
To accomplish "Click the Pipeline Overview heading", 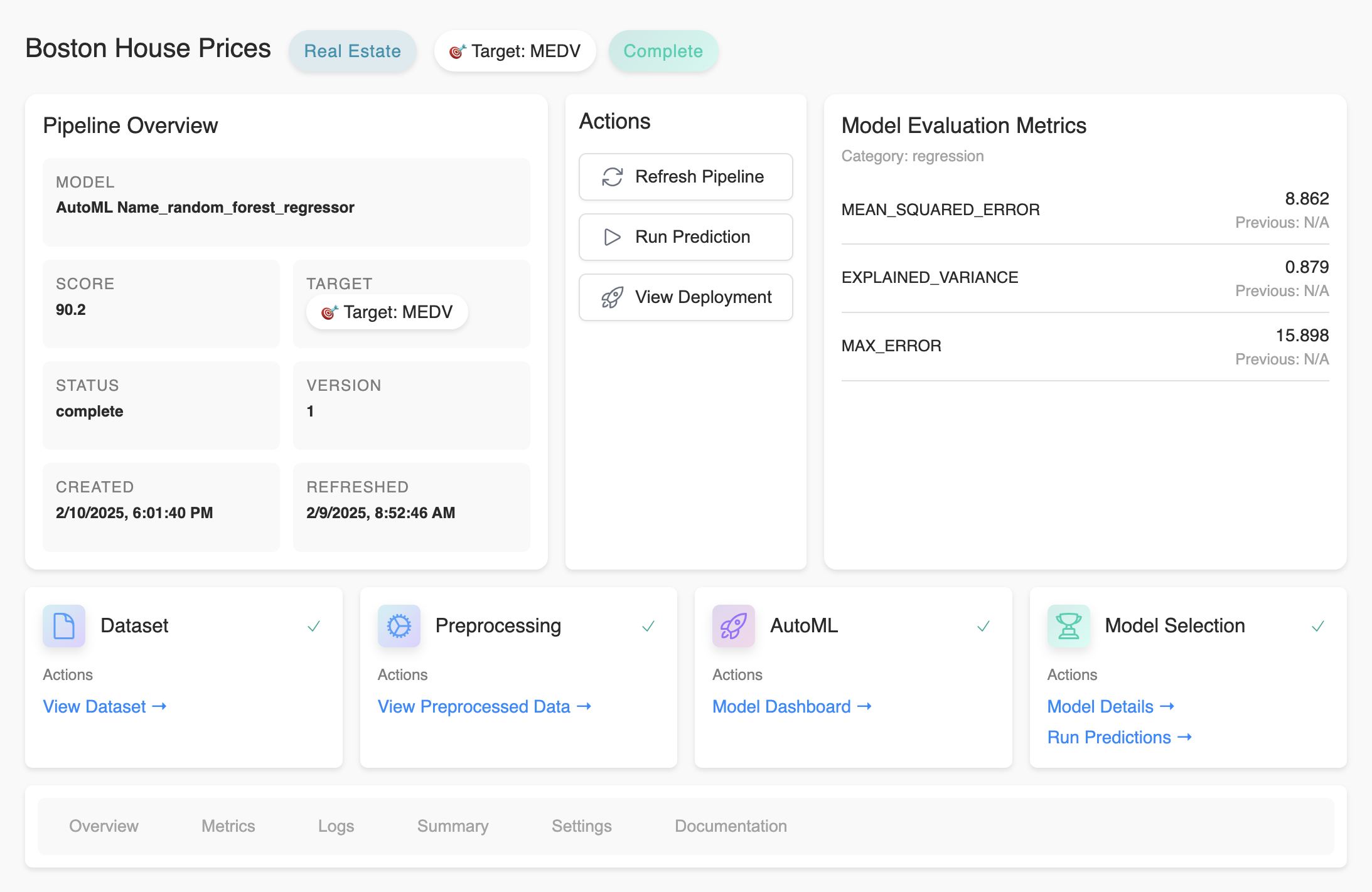I will [x=131, y=126].
